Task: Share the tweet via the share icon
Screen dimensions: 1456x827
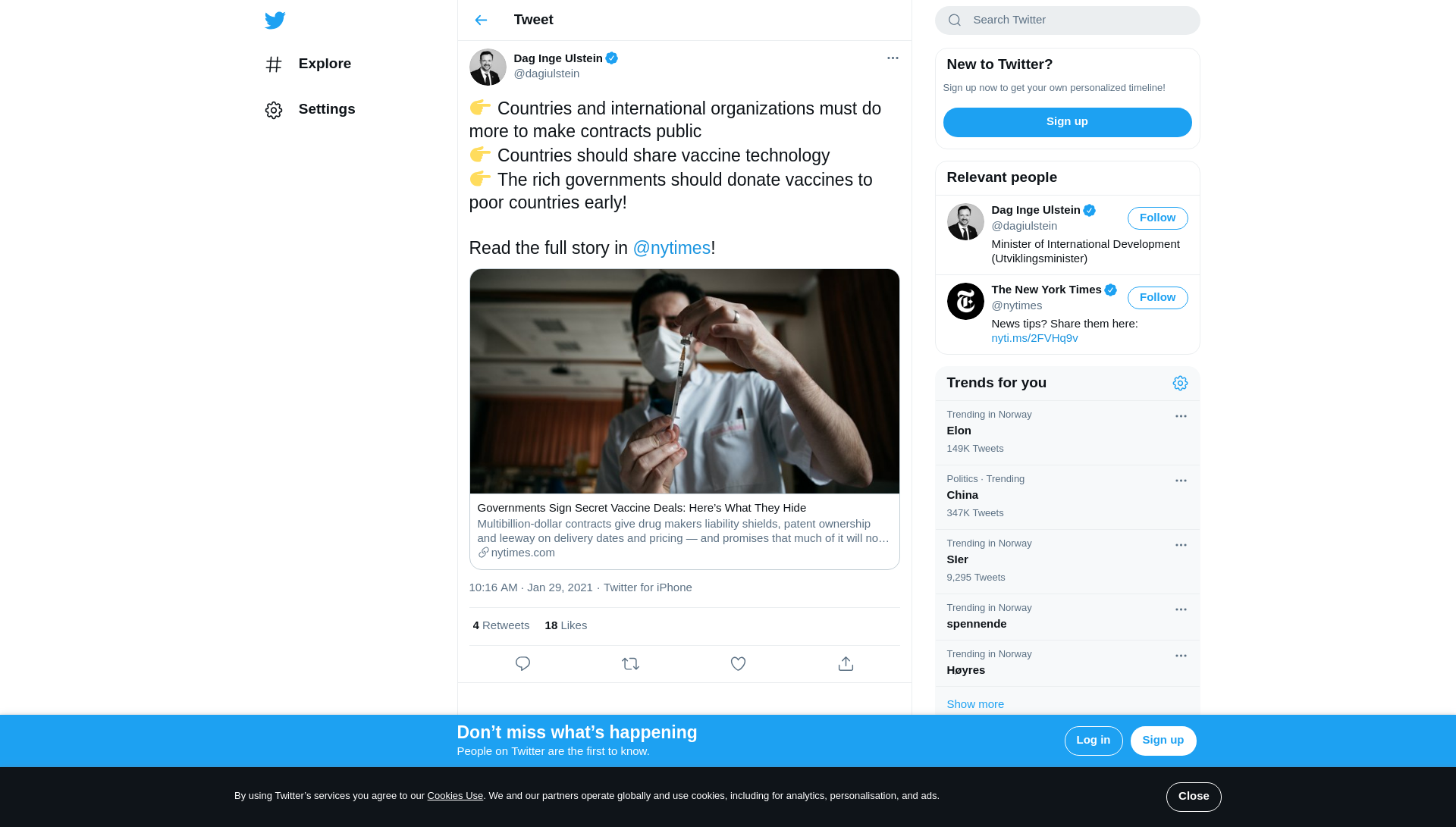Action: click(846, 664)
